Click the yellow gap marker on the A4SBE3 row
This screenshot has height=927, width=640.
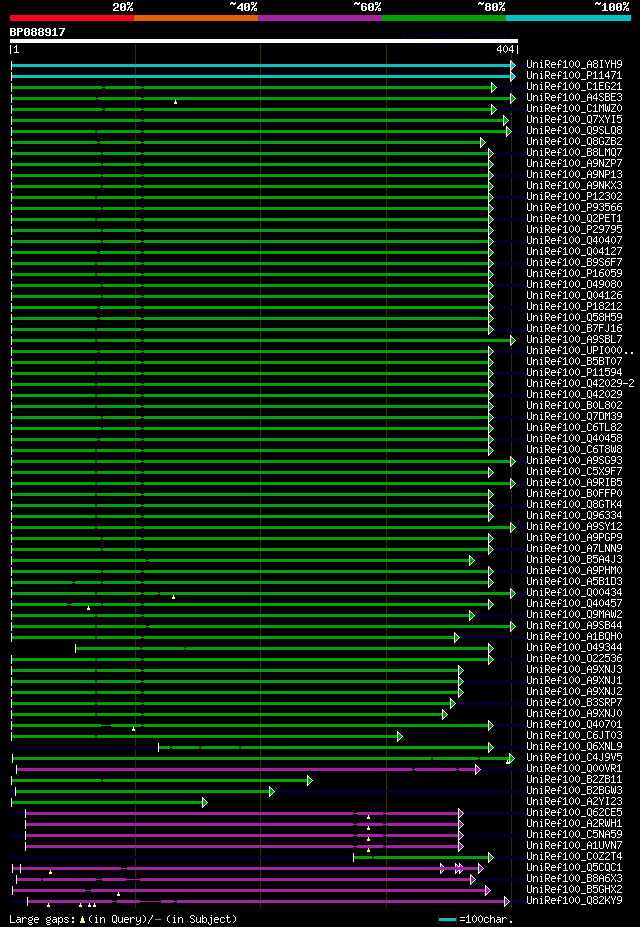[x=176, y=102]
